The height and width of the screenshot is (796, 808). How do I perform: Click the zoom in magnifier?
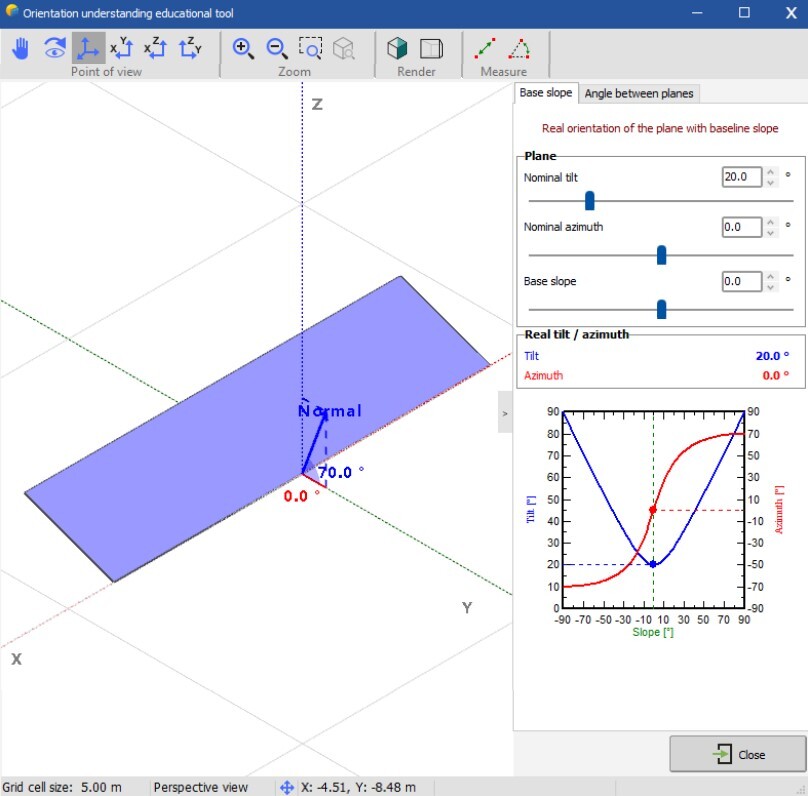click(243, 48)
